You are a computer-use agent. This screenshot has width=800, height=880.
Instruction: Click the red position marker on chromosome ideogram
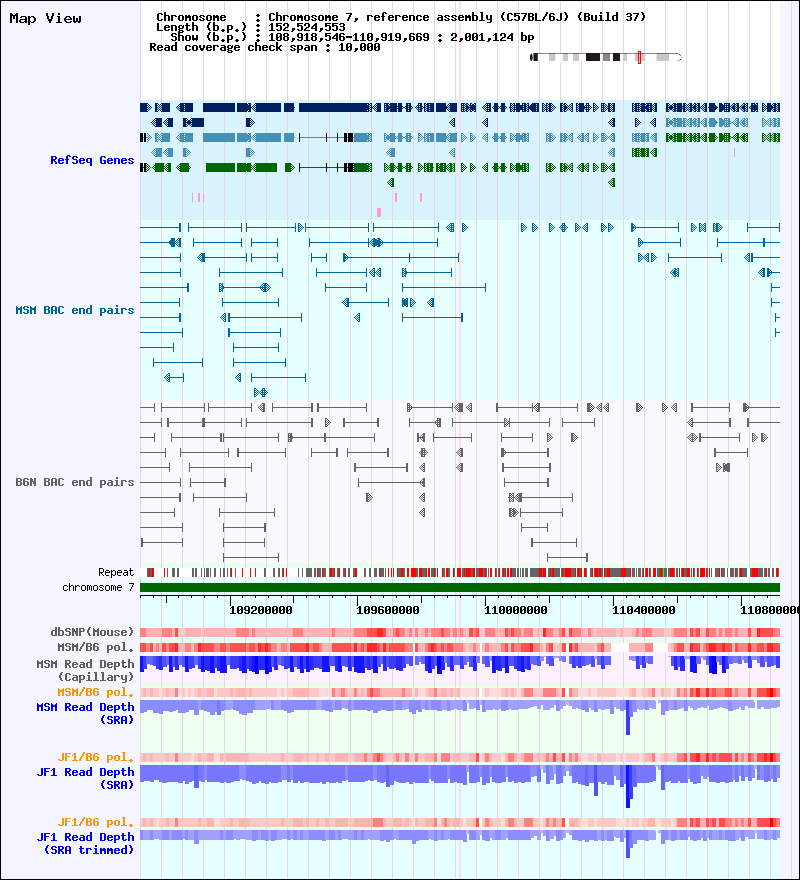click(x=639, y=57)
